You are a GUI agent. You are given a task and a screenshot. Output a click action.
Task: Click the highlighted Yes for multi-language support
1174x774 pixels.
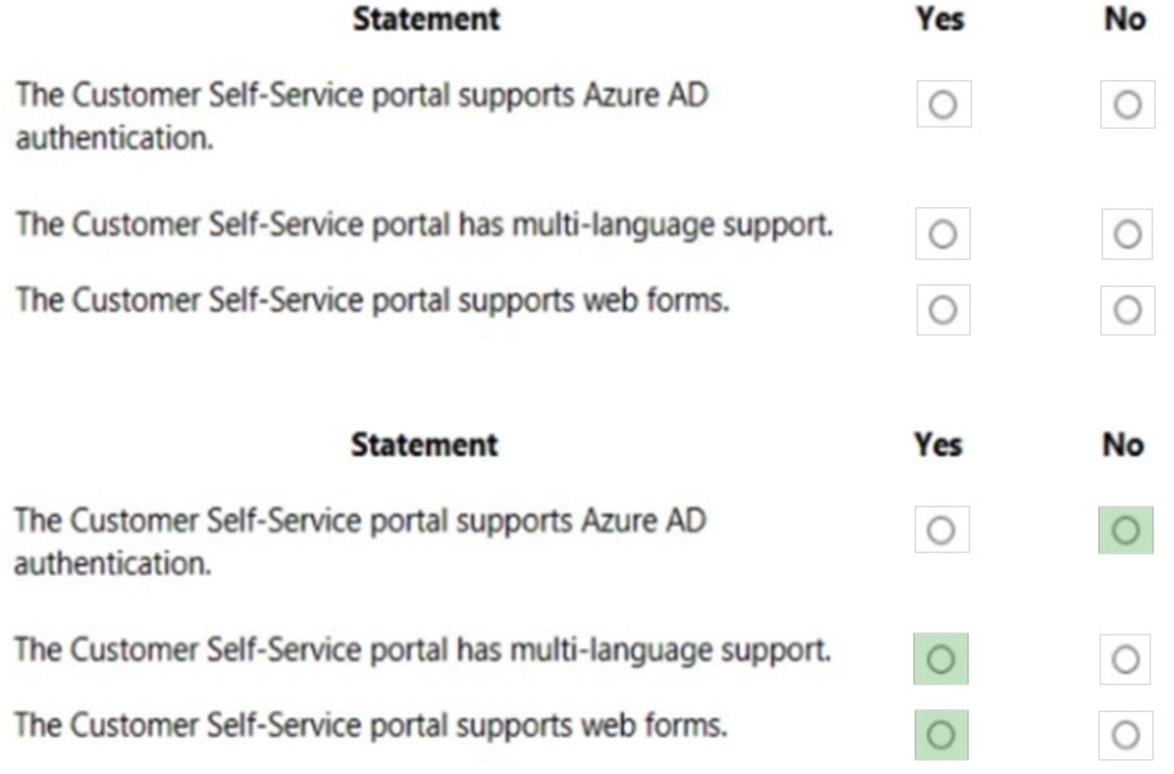tap(941, 657)
